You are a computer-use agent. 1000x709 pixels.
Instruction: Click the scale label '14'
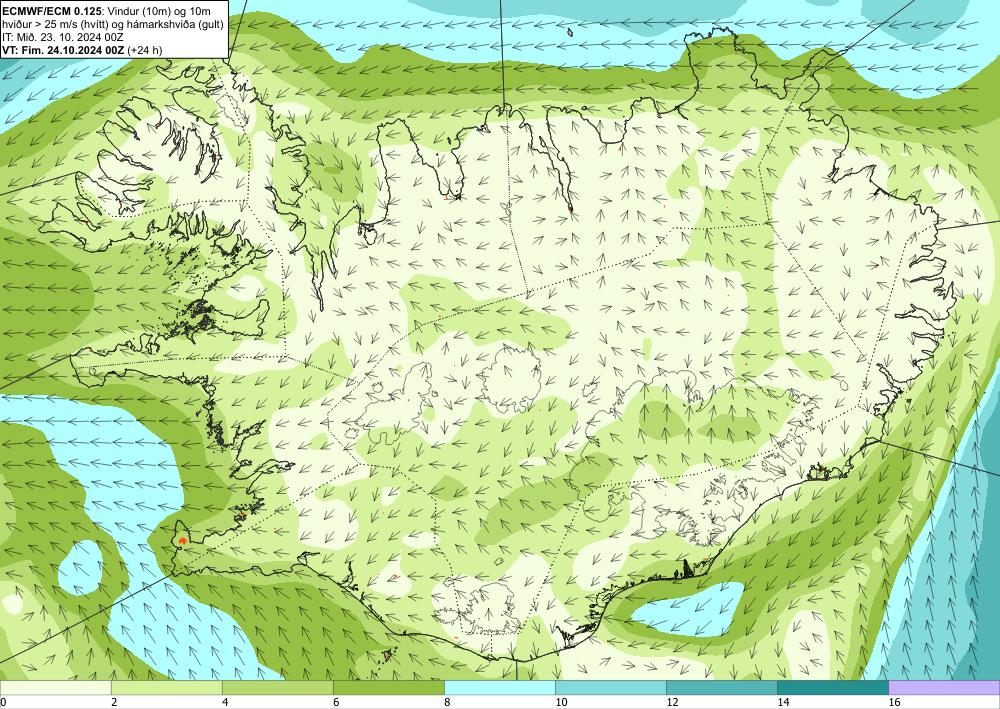tap(783, 703)
